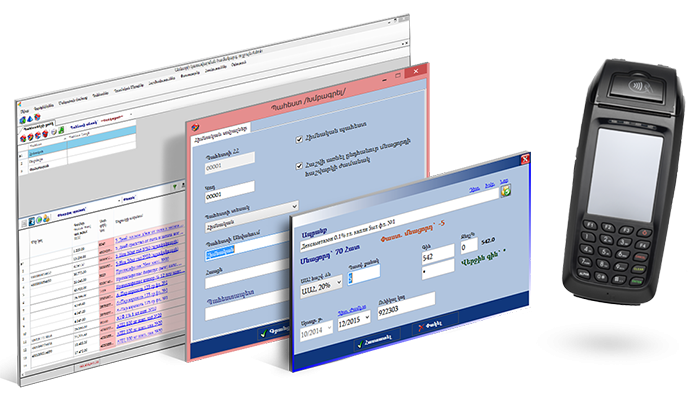The height and width of the screenshot is (400, 688).
Task: Toggle the lower two-line checkbox in the red dialog
Action: 299,166
